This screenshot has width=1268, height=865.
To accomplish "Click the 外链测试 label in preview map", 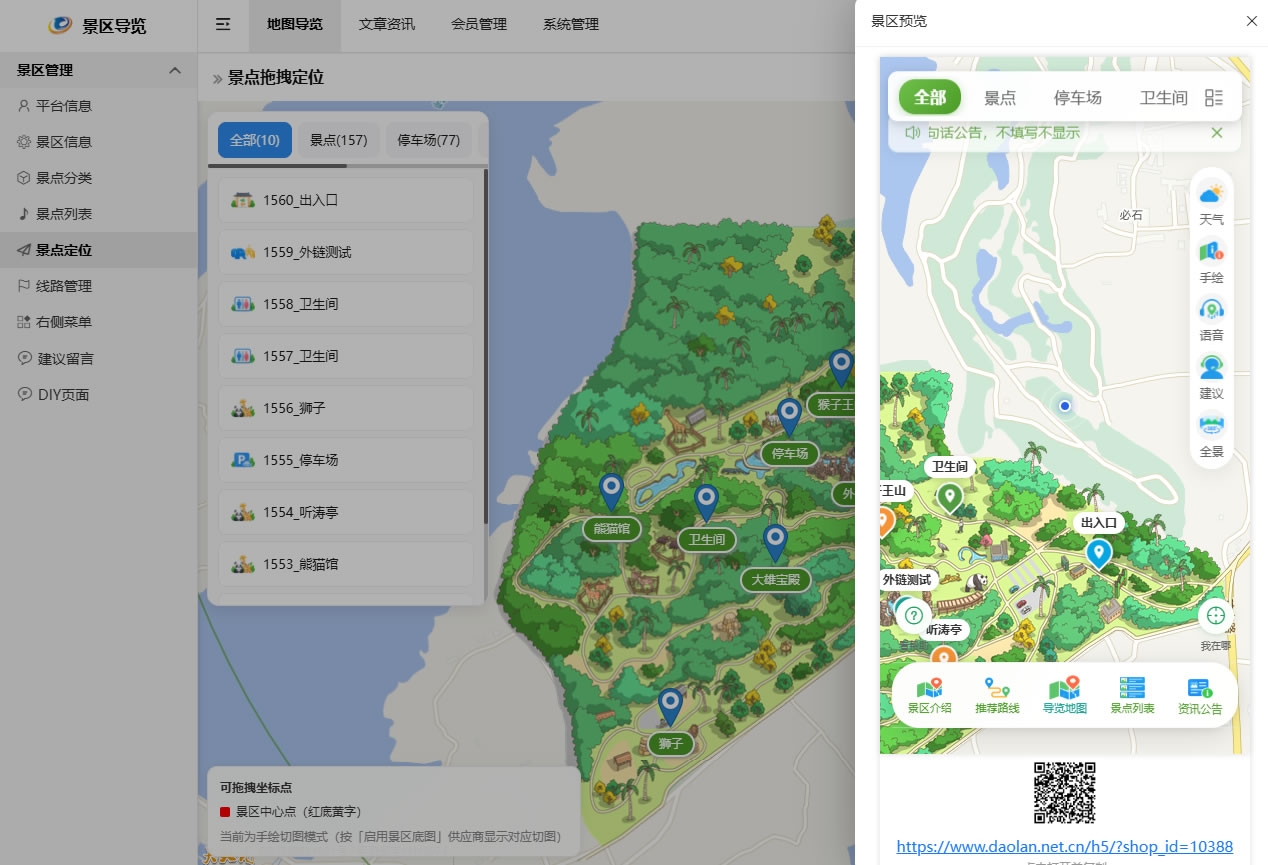I will pyautogui.click(x=908, y=579).
